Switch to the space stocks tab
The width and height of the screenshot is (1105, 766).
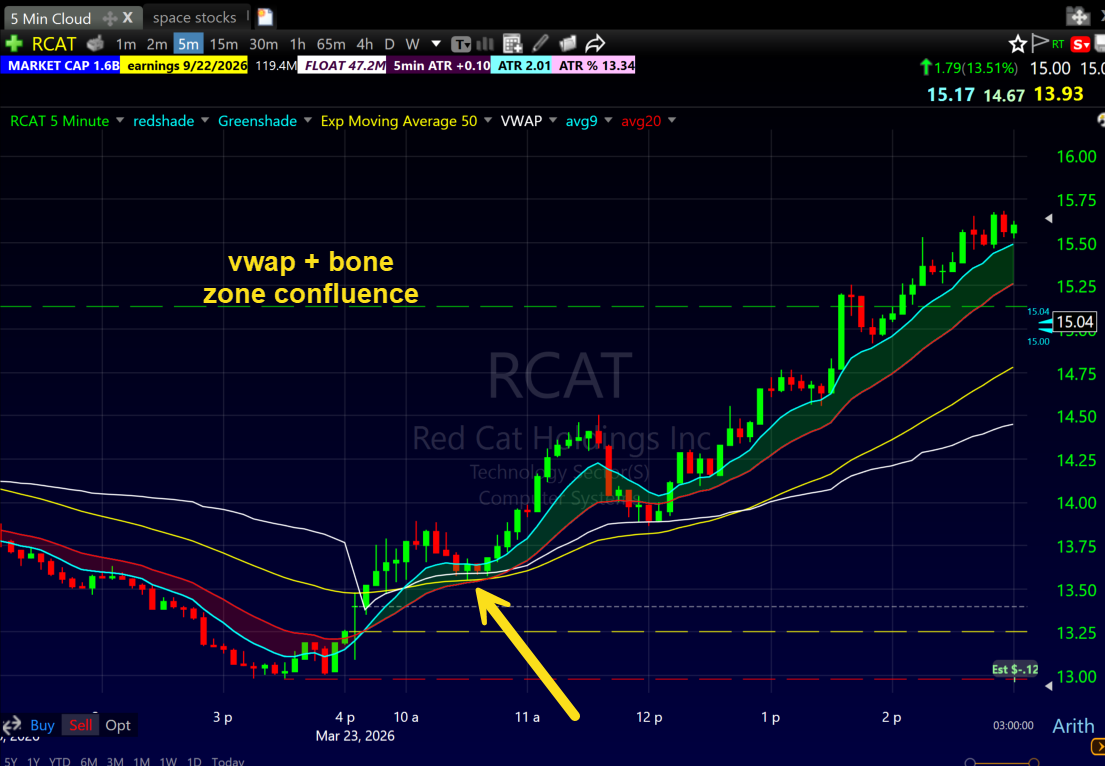point(196,16)
